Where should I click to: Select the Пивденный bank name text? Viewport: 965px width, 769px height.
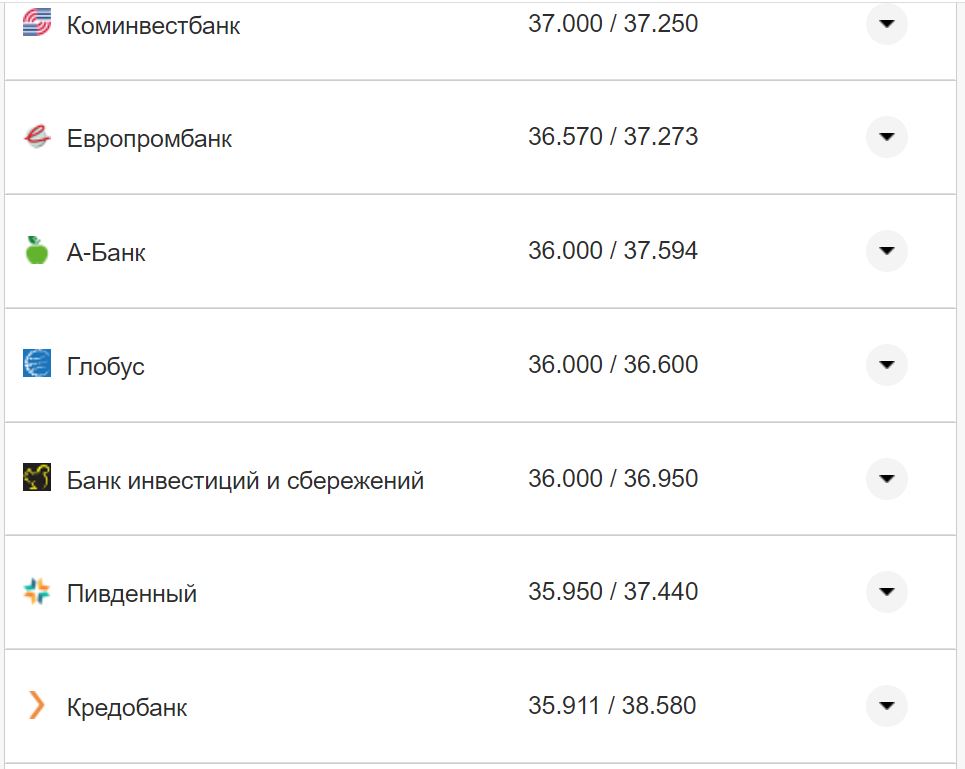(x=130, y=592)
